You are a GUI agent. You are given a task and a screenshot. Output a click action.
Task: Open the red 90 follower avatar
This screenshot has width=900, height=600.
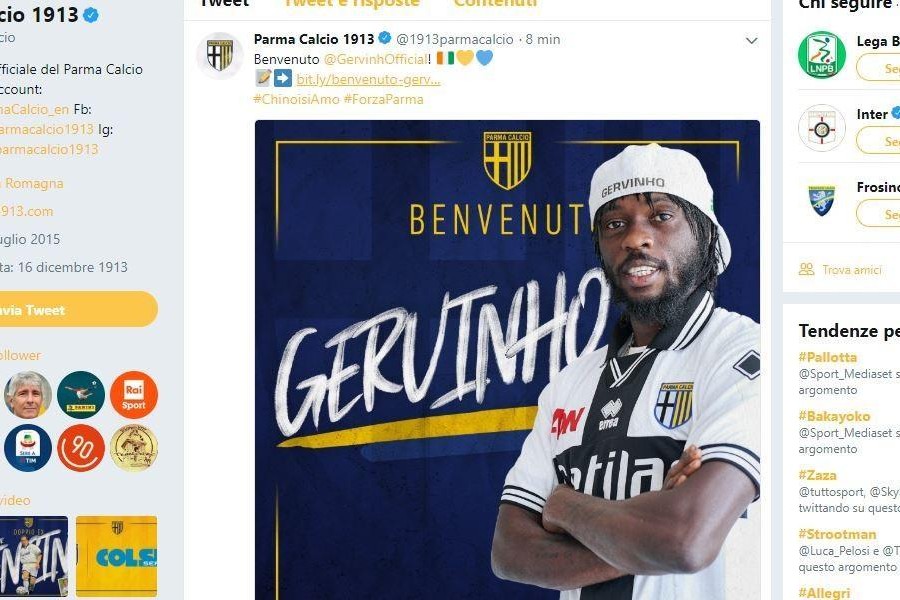coord(81,448)
